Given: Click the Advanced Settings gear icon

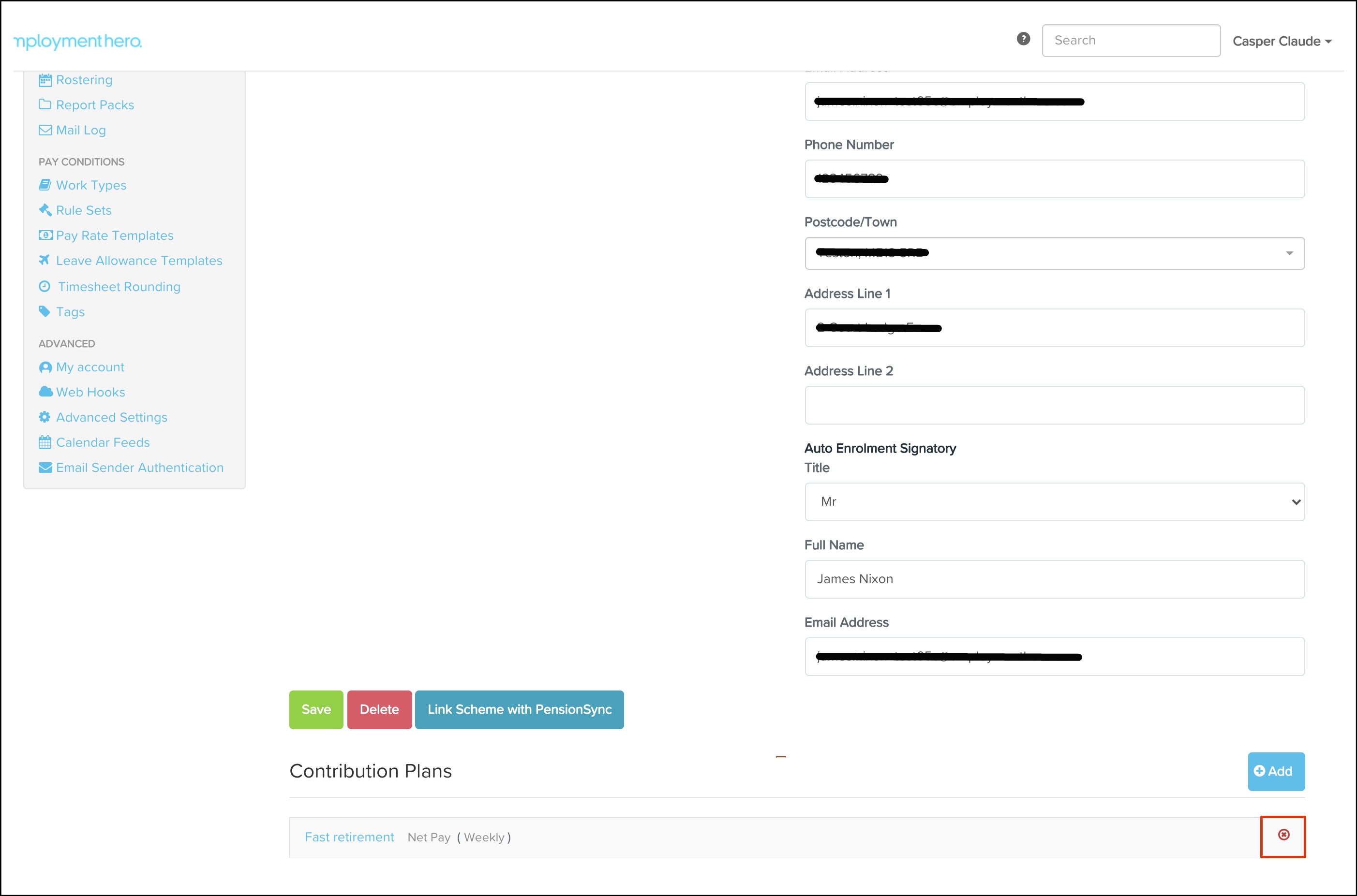Looking at the screenshot, I should (45, 417).
